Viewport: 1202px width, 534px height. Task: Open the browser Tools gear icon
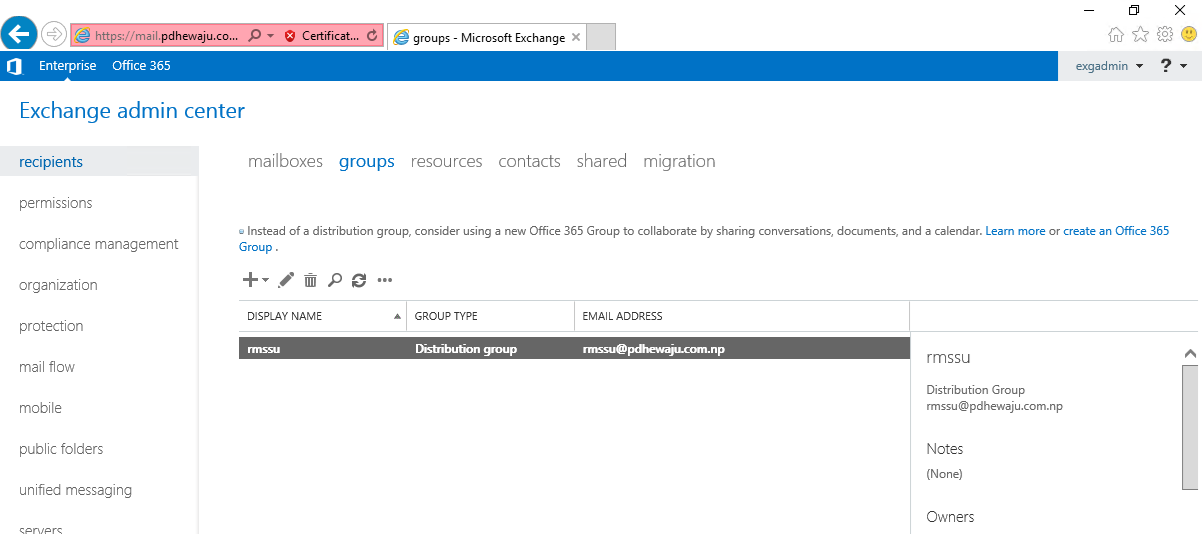pyautogui.click(x=1165, y=35)
